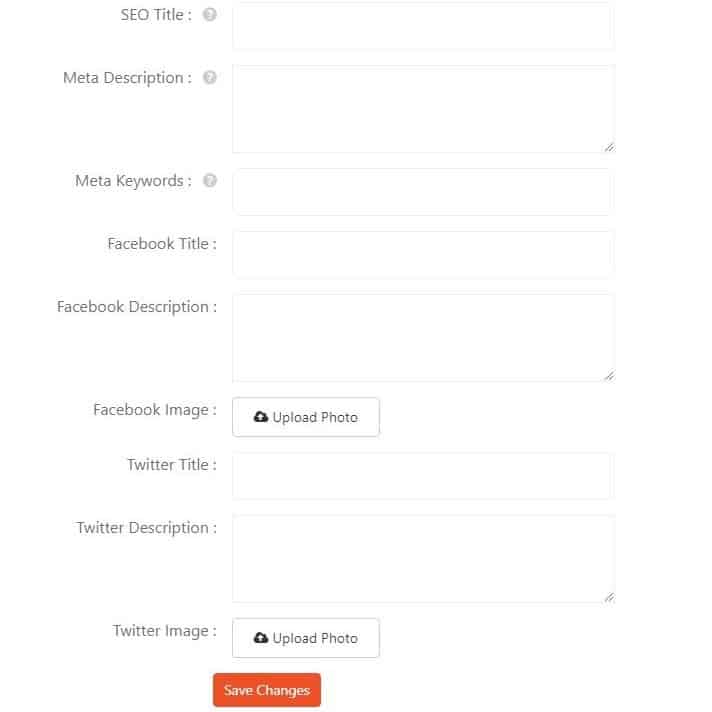Click the Save Changes button
Screen dimensions: 712x712
coord(267,690)
